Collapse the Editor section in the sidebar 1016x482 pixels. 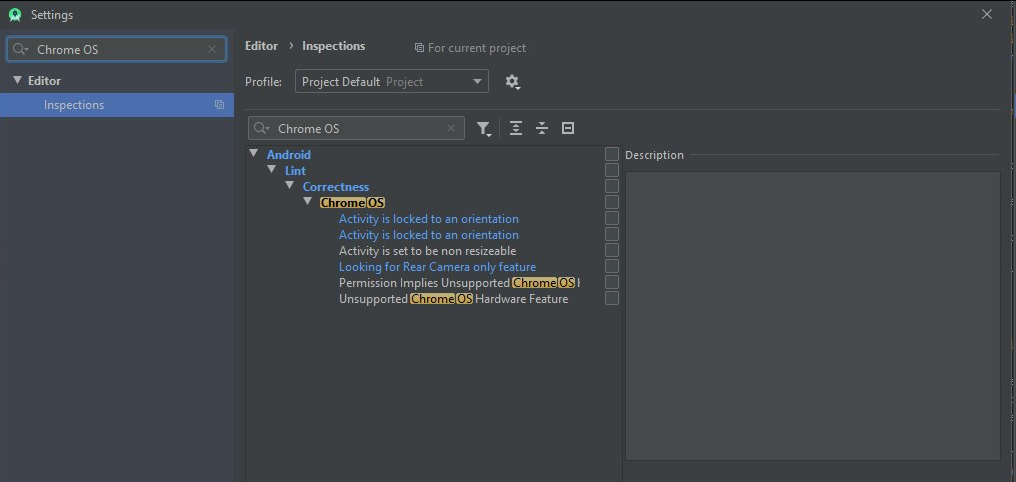click(17, 80)
